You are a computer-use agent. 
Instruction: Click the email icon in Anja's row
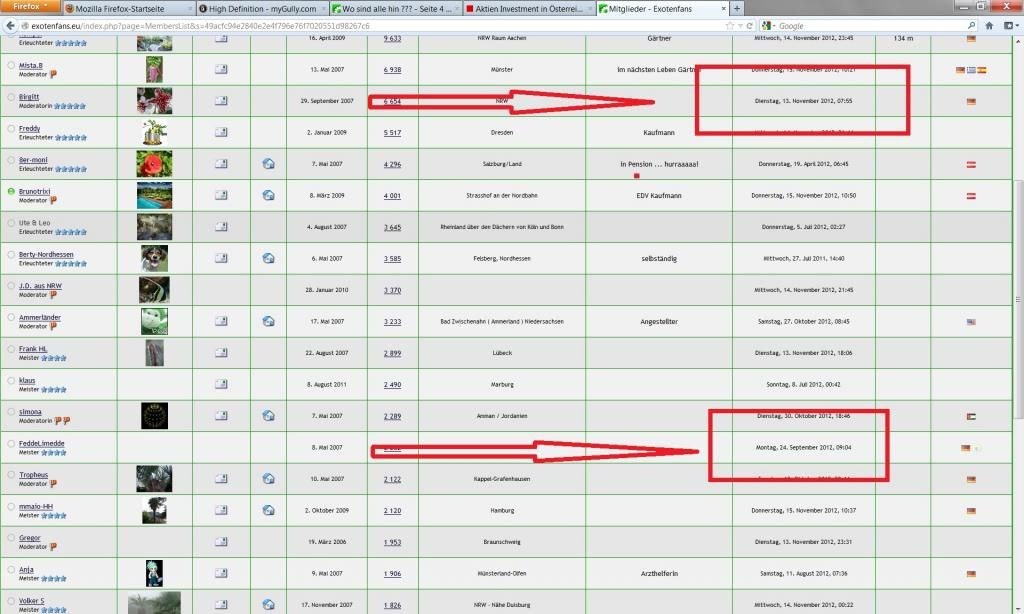click(x=221, y=573)
